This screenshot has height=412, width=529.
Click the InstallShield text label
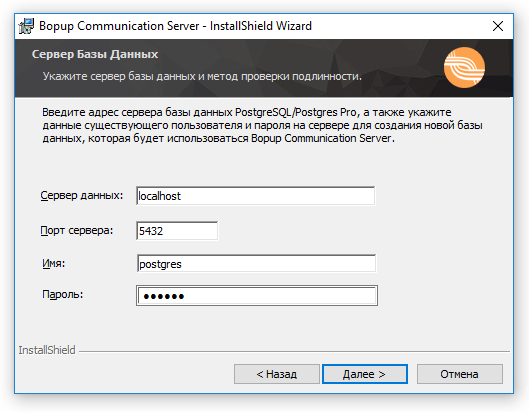(47, 350)
